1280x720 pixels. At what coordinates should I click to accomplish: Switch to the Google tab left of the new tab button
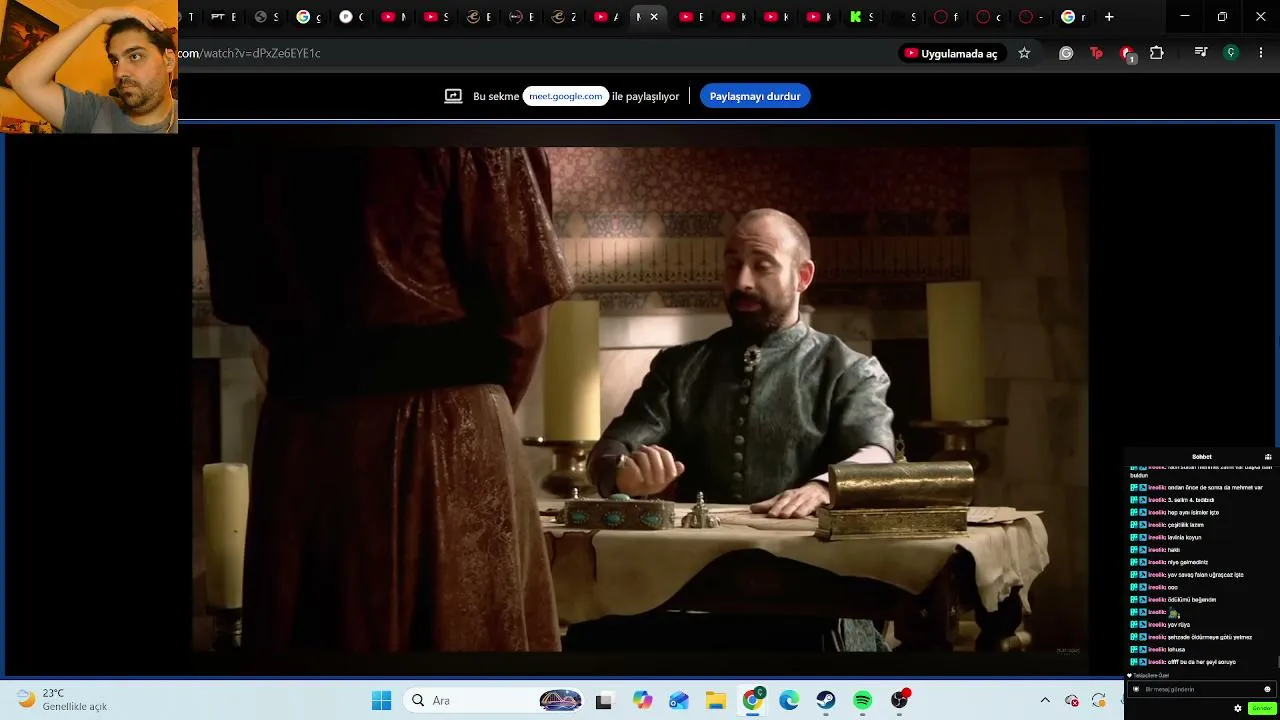(x=1074, y=17)
